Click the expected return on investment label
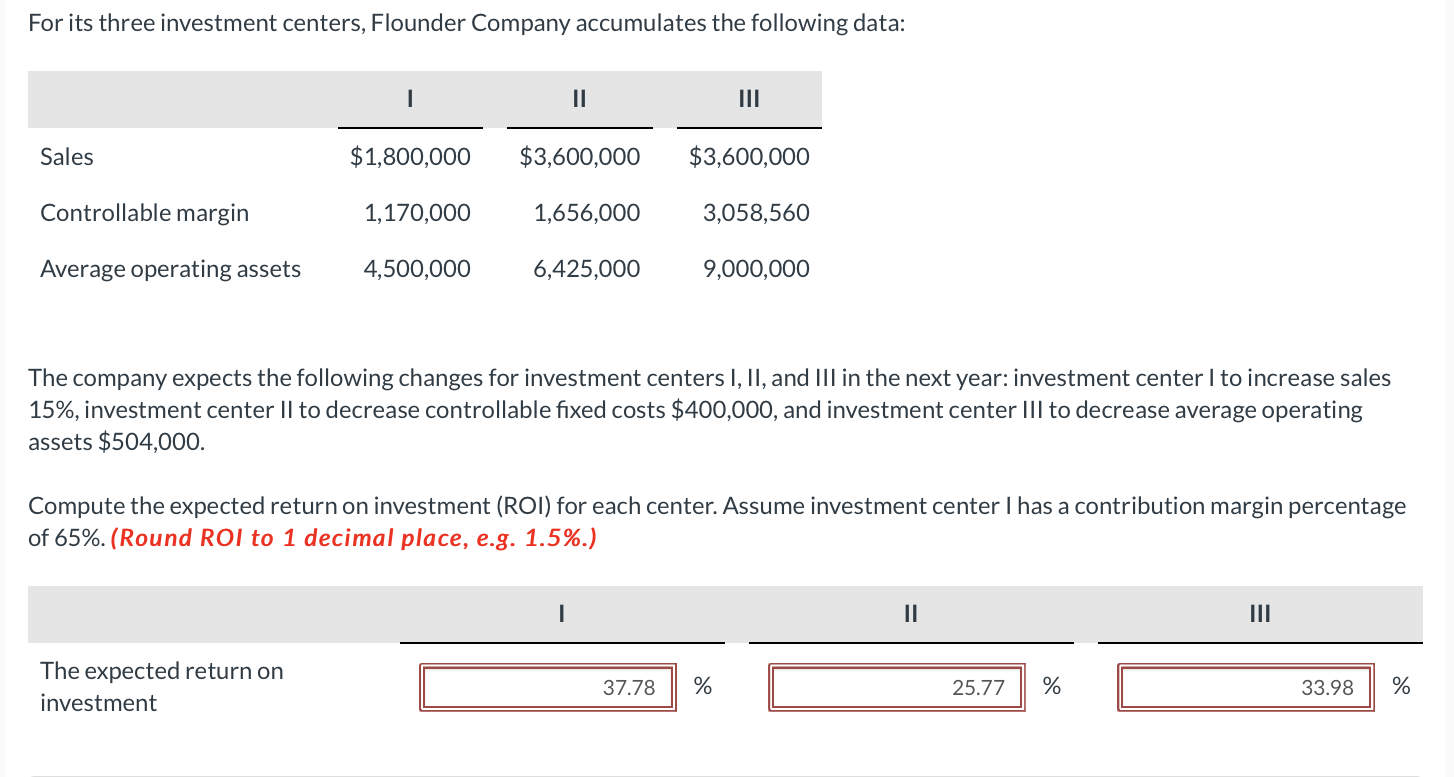Image resolution: width=1454 pixels, height=777 pixels. [x=162, y=687]
